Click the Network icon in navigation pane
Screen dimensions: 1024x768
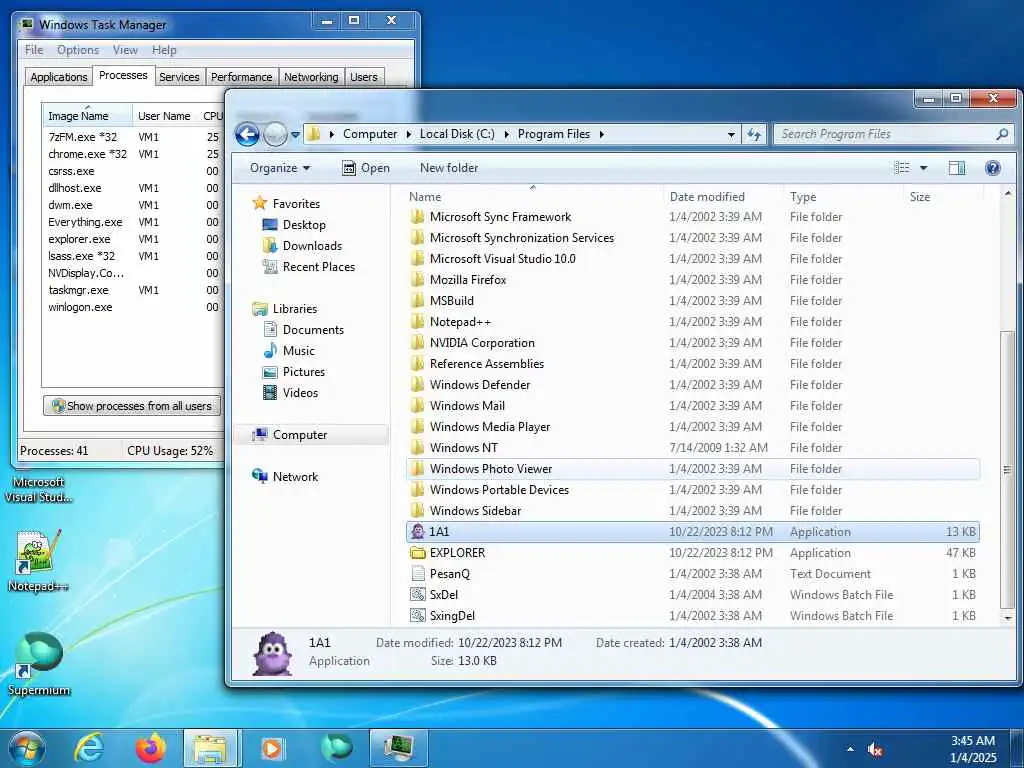[x=260, y=476]
